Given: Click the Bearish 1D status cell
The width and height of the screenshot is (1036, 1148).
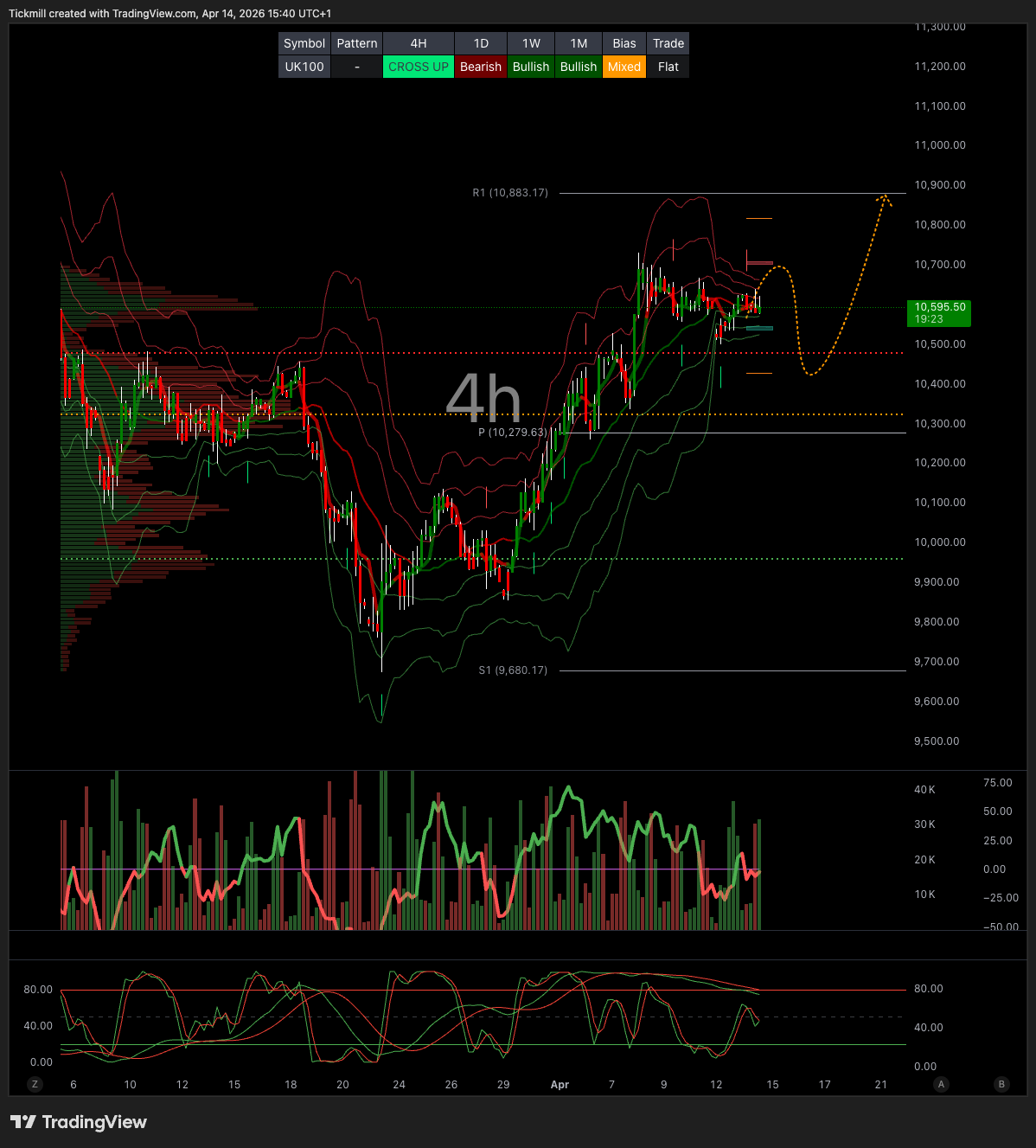Looking at the screenshot, I should [481, 66].
